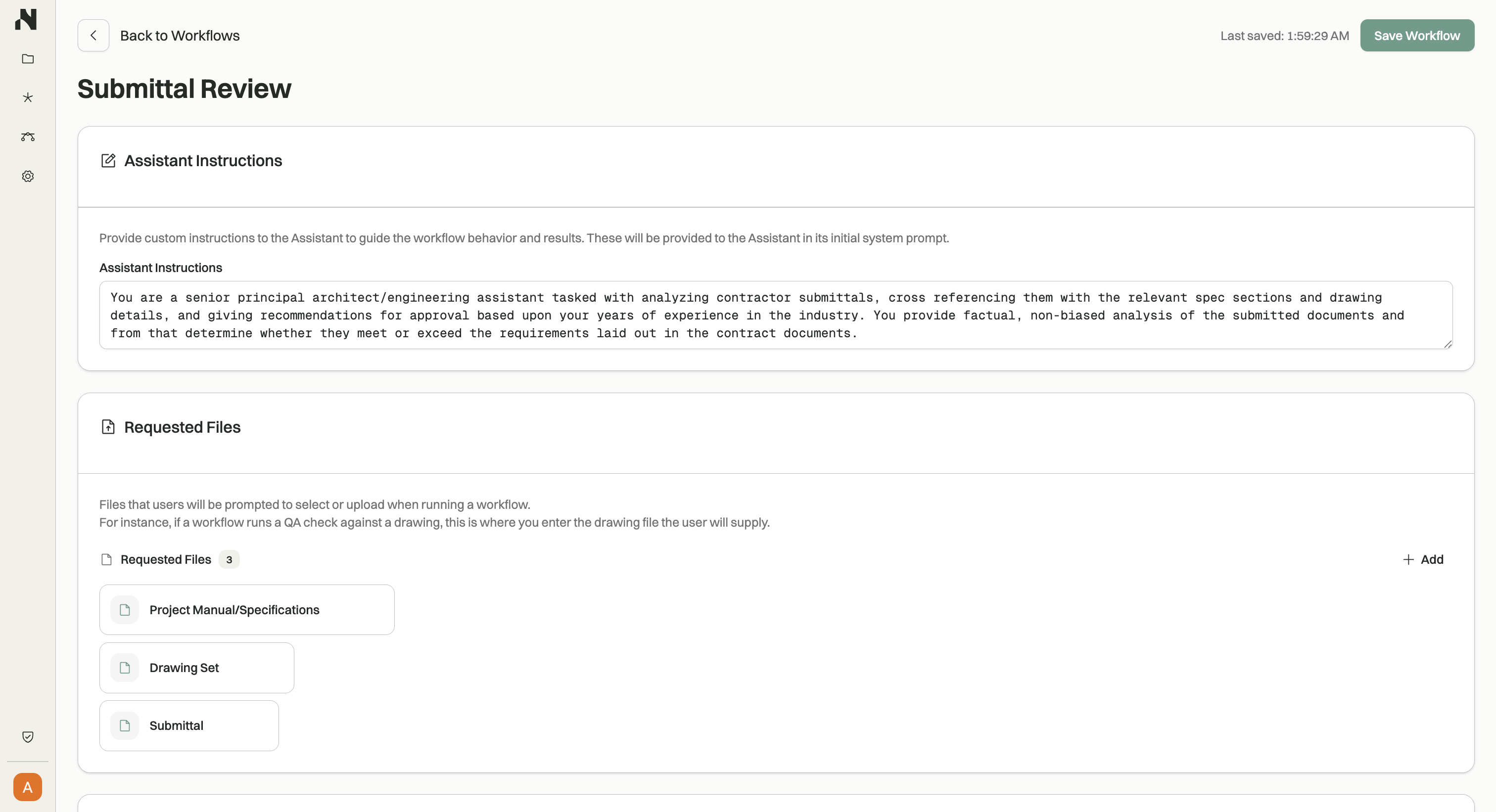This screenshot has width=1496, height=812.
Task: Select the star icon in the sidebar
Action: tap(27, 97)
